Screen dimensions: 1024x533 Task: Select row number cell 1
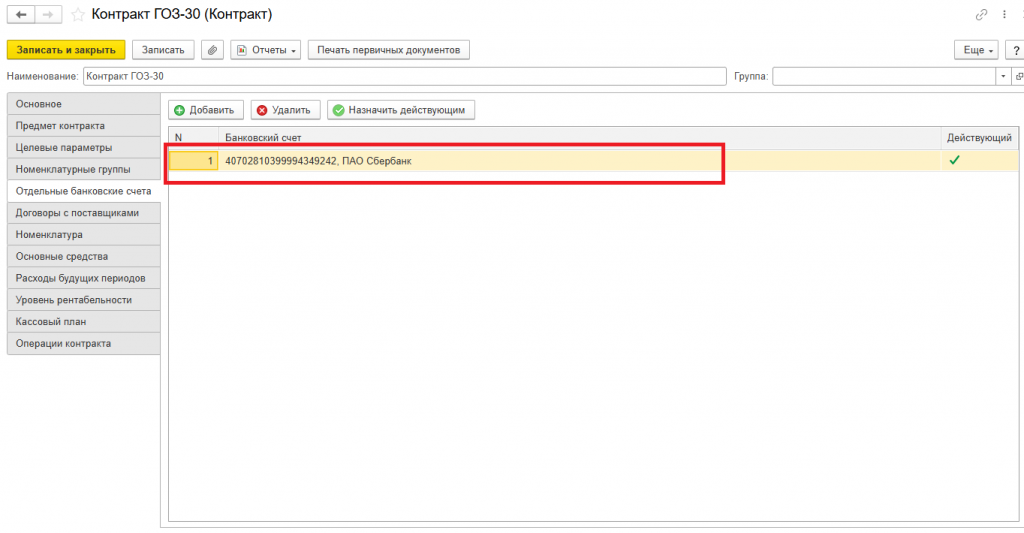(194, 161)
